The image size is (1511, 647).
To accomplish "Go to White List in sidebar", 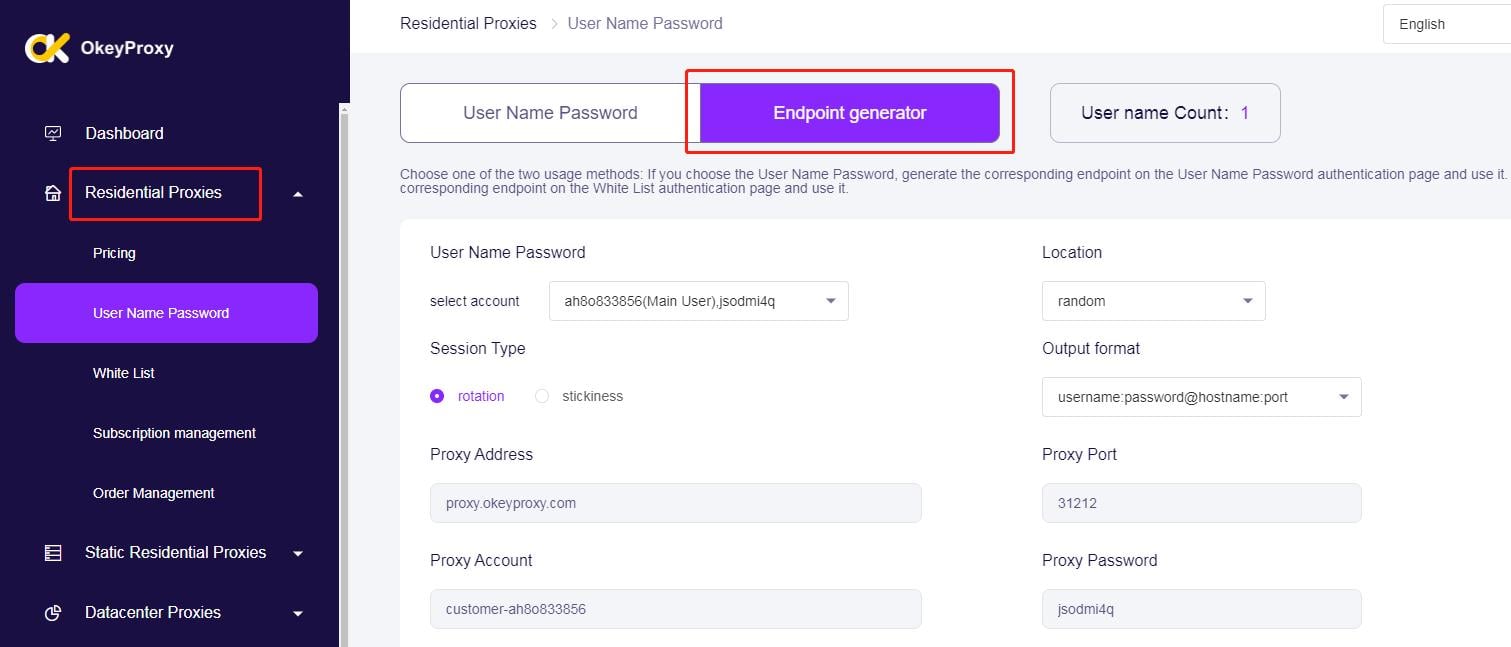I will (x=124, y=373).
